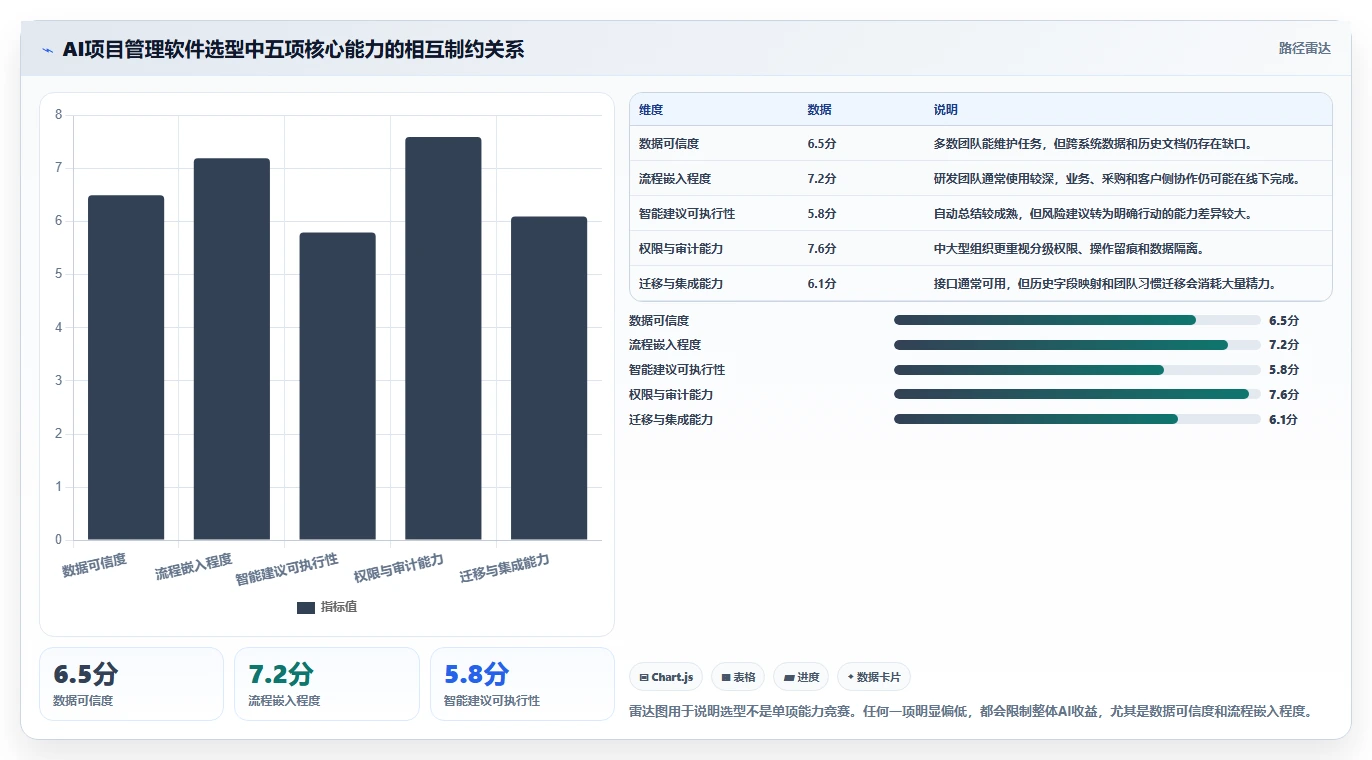Click x-axis label 迁移与集成能力
Viewport: 1372px width, 760px height.
[x=505, y=569]
